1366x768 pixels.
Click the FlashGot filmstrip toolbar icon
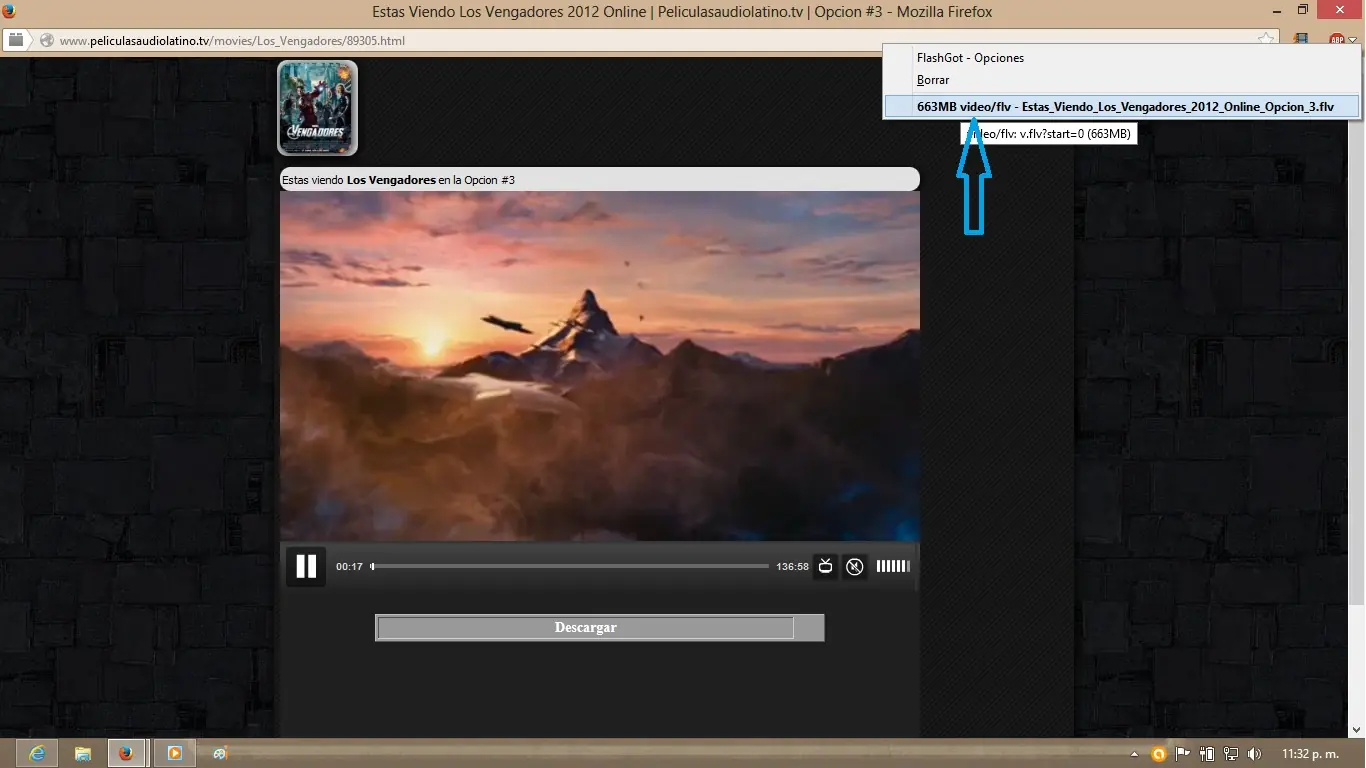click(1301, 40)
